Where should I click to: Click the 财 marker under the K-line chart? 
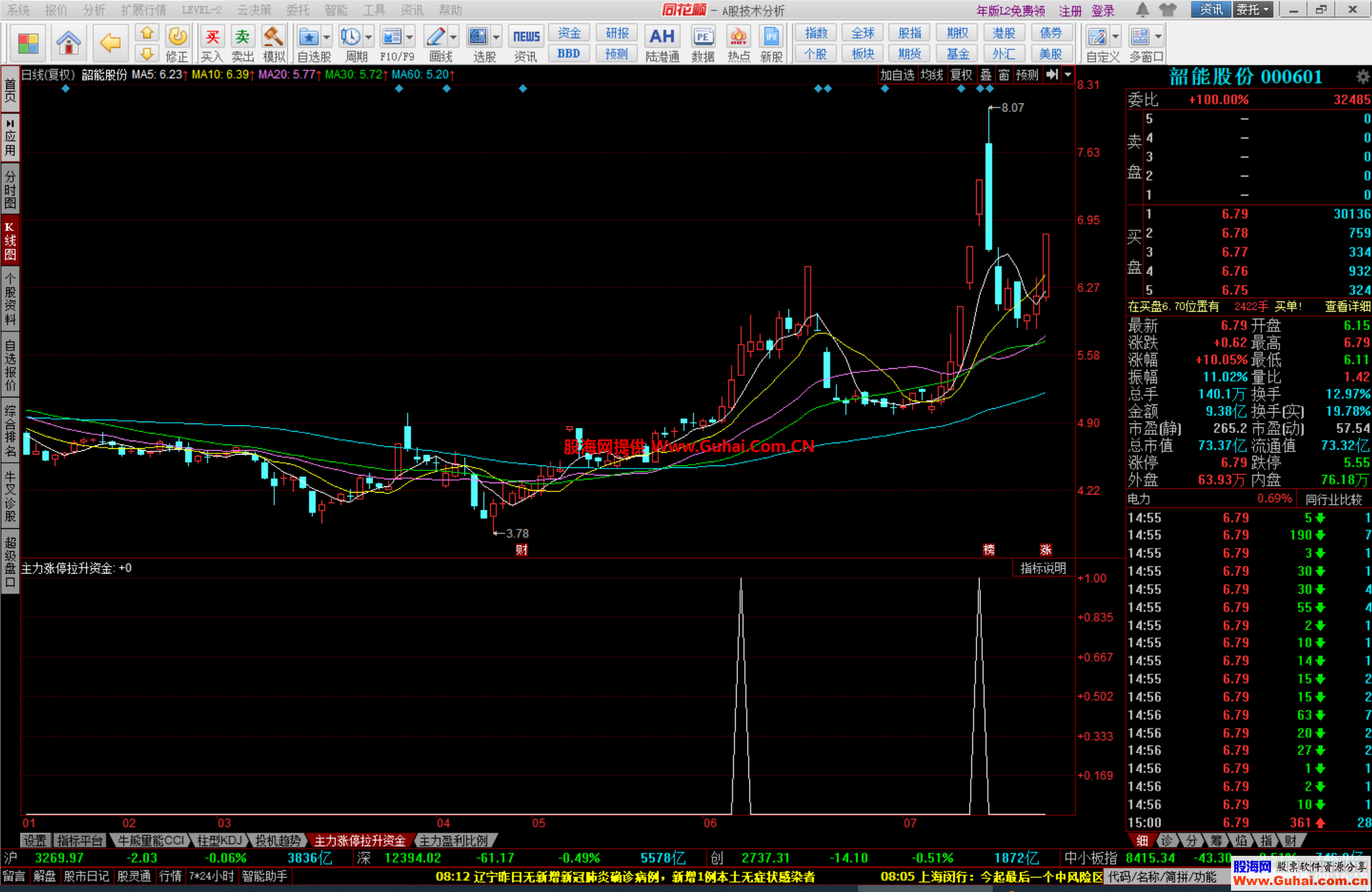click(521, 550)
